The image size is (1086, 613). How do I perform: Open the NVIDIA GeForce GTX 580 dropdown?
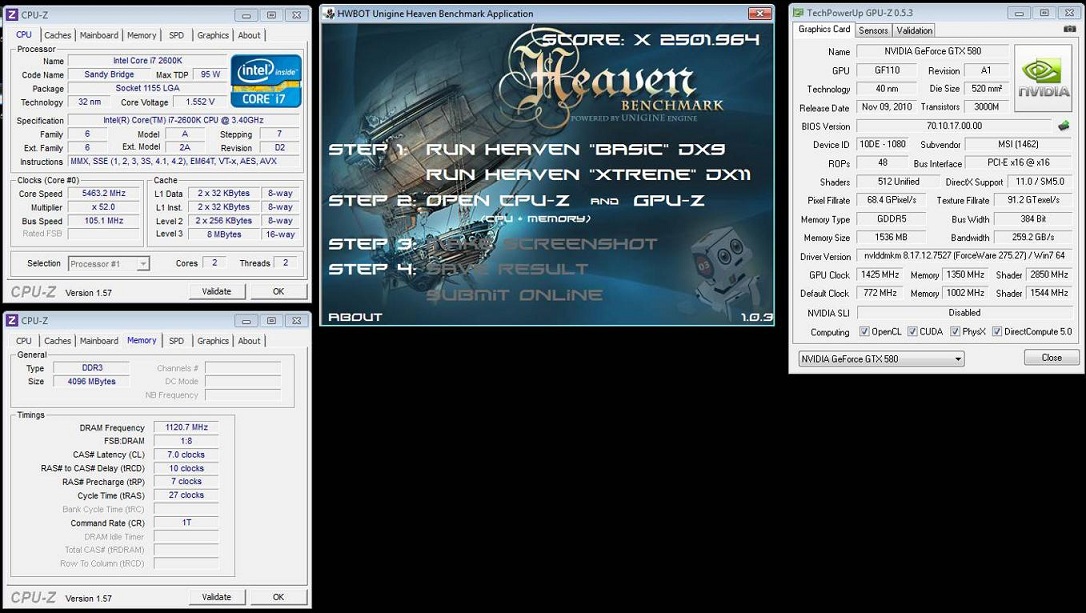coord(880,358)
